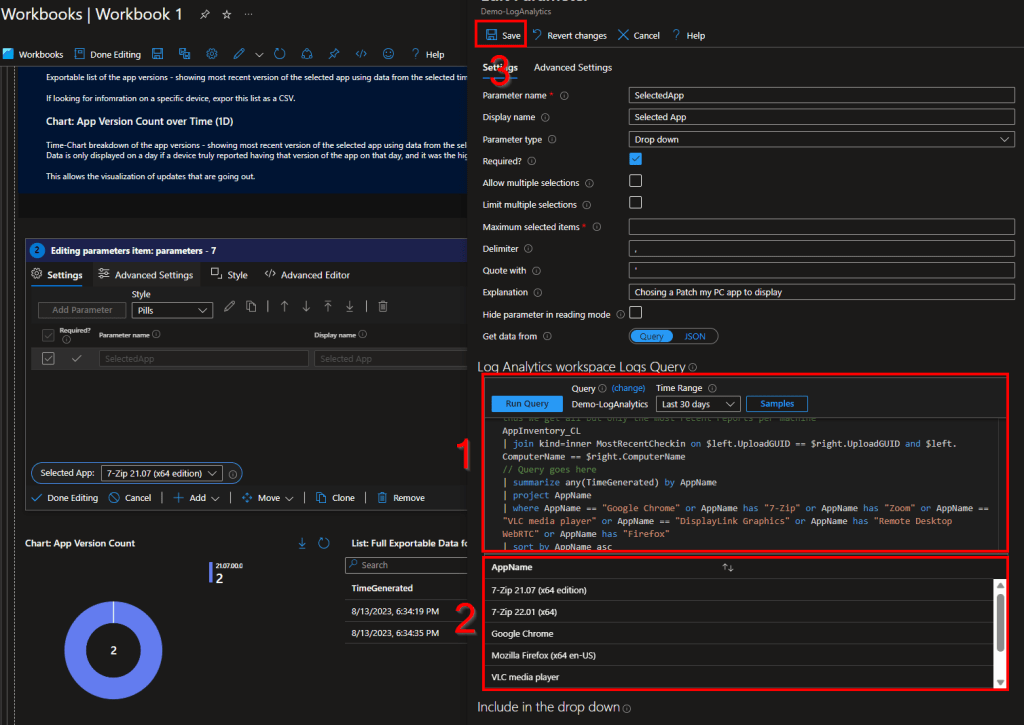Open the Parameter type drop down
Viewport: 1024px width, 725px height.
[821, 139]
